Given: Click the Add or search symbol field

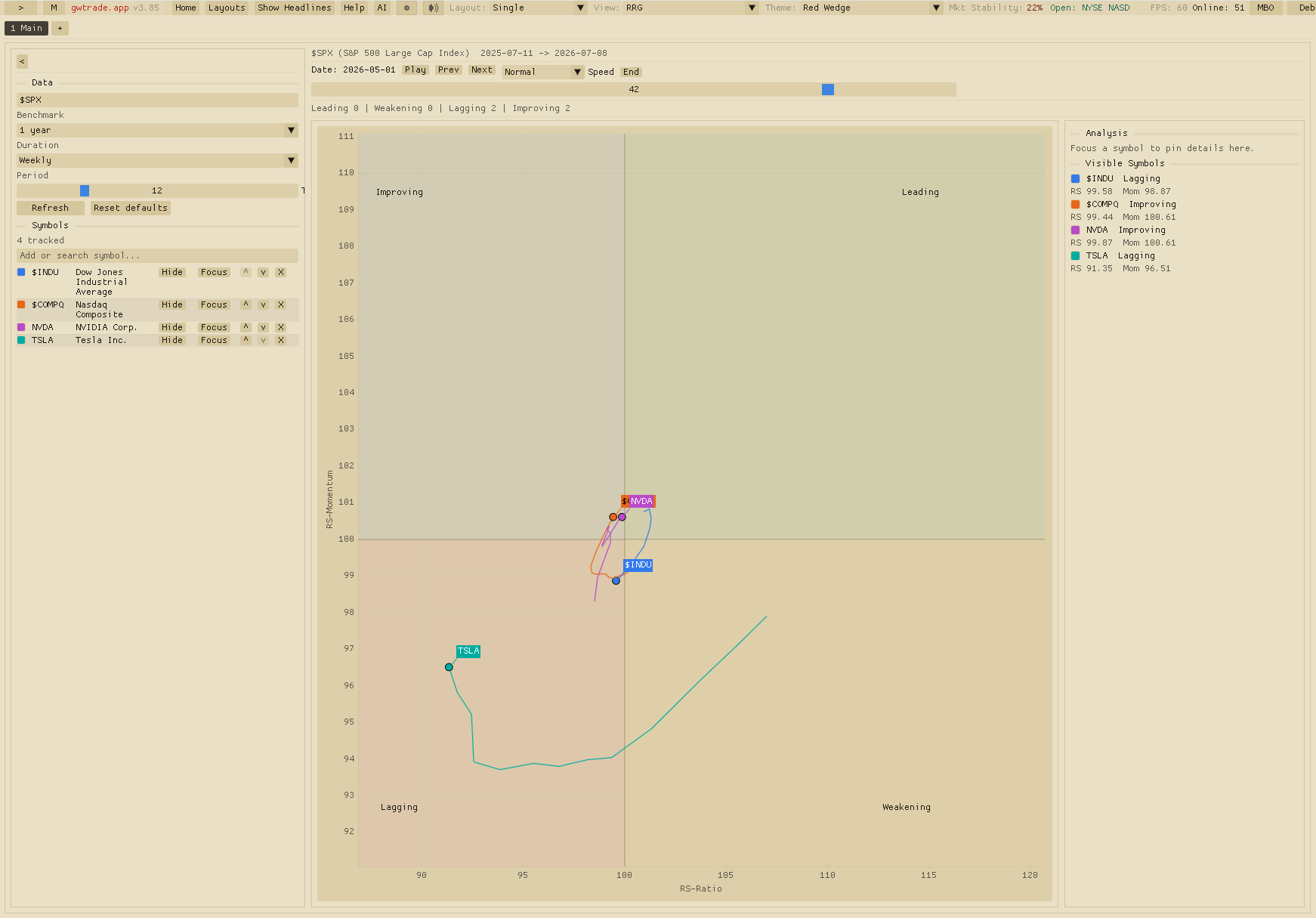Looking at the screenshot, I should [157, 255].
